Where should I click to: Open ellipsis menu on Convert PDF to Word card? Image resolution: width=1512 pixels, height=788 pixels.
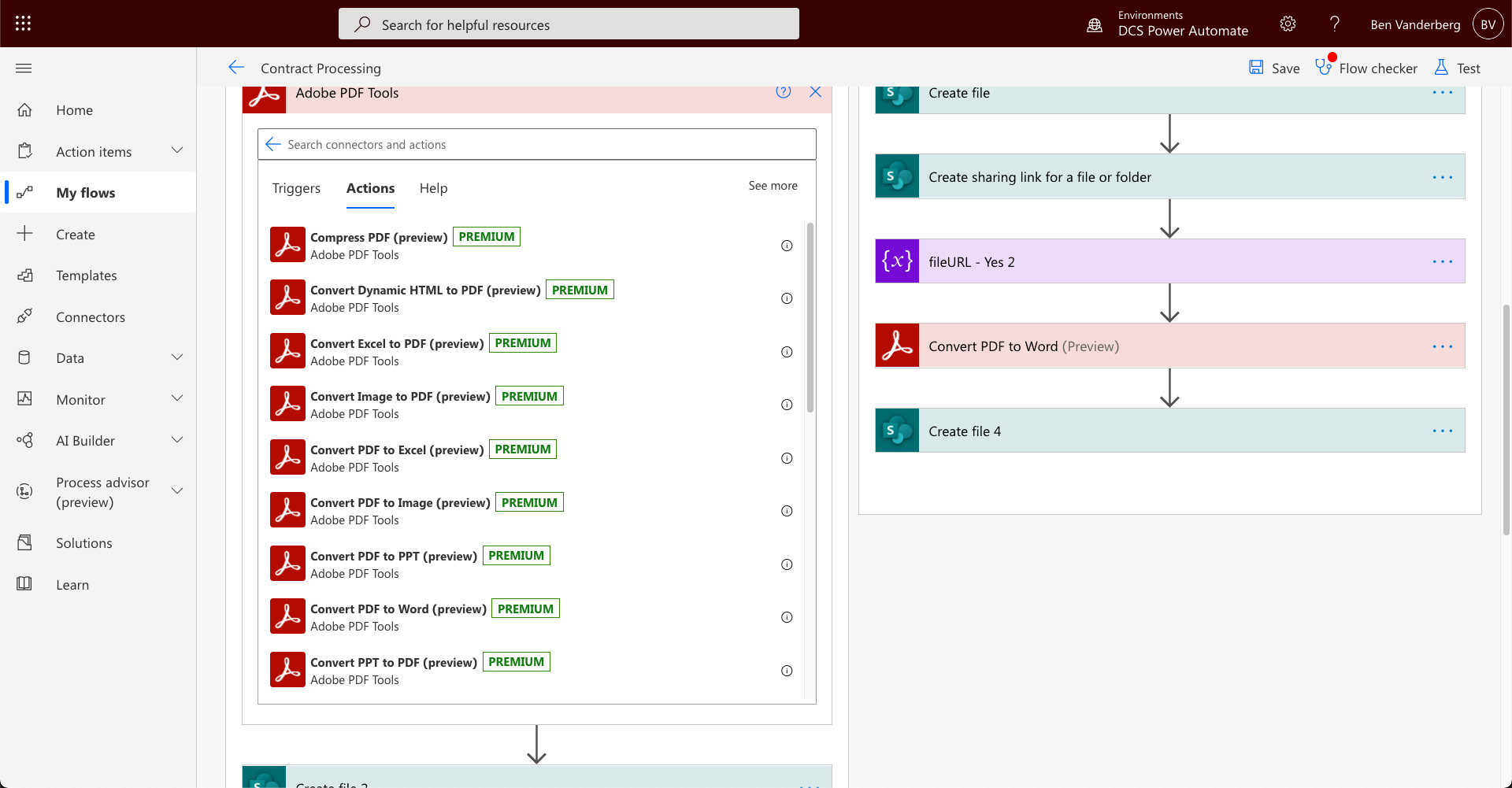(x=1444, y=346)
